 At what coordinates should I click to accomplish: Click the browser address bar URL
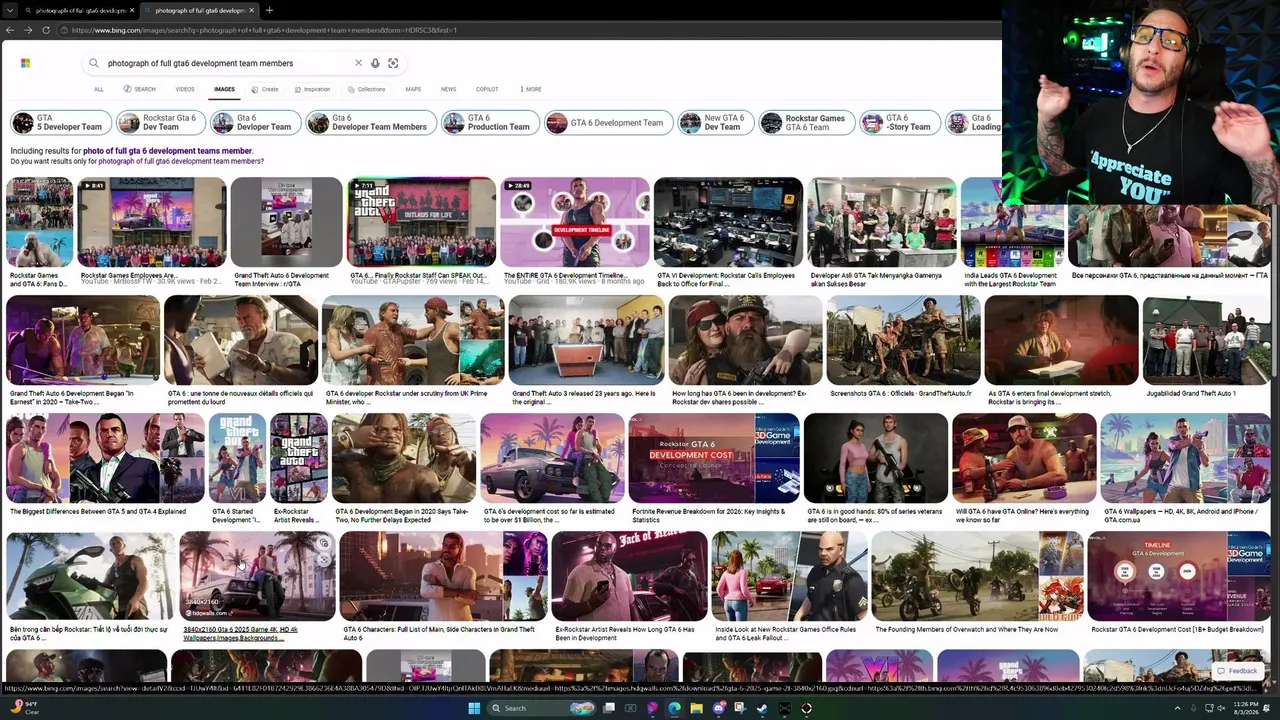264,30
